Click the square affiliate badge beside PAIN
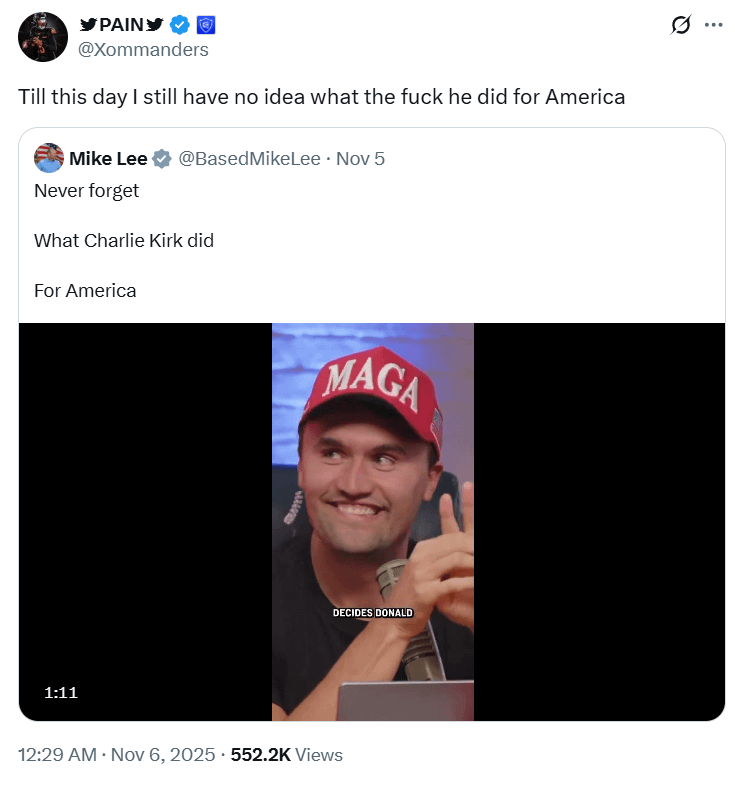Viewport: 735px width, 786px height. 205,25
